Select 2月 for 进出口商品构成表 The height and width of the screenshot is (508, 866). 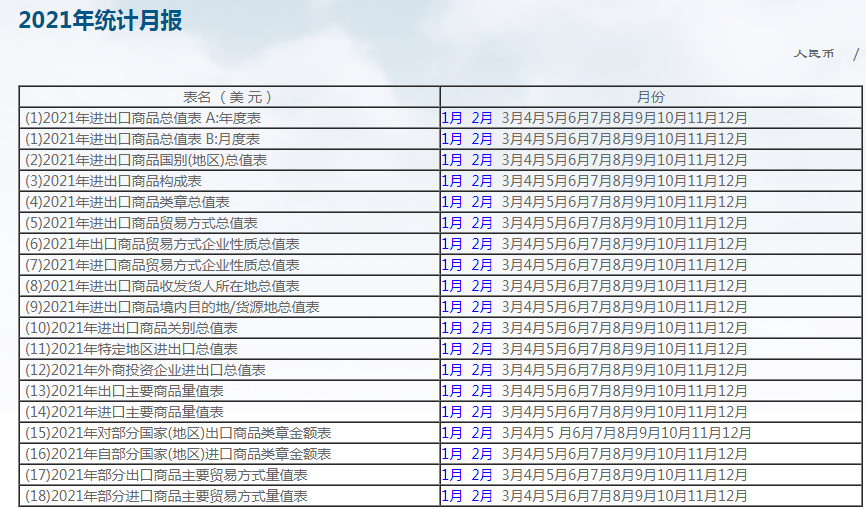[482, 181]
